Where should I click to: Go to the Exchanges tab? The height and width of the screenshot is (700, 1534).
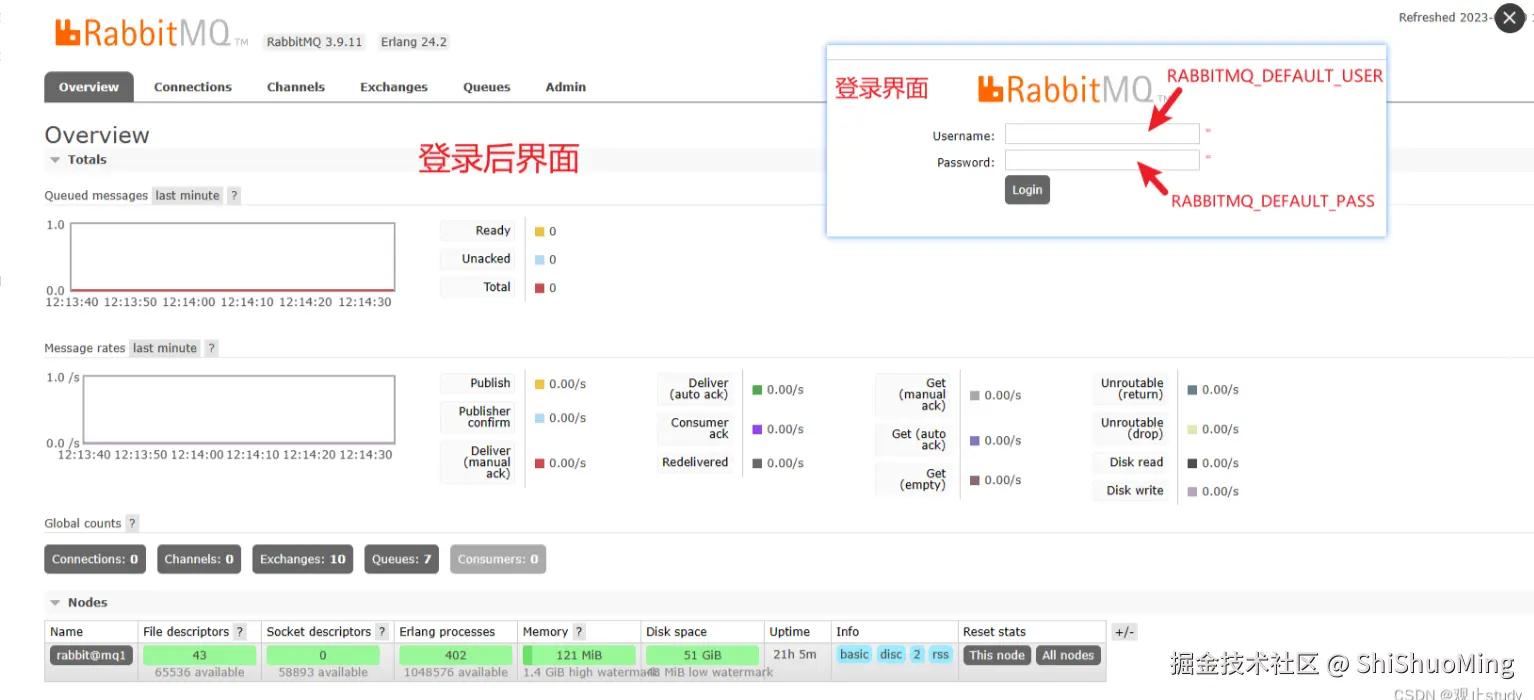tap(394, 87)
